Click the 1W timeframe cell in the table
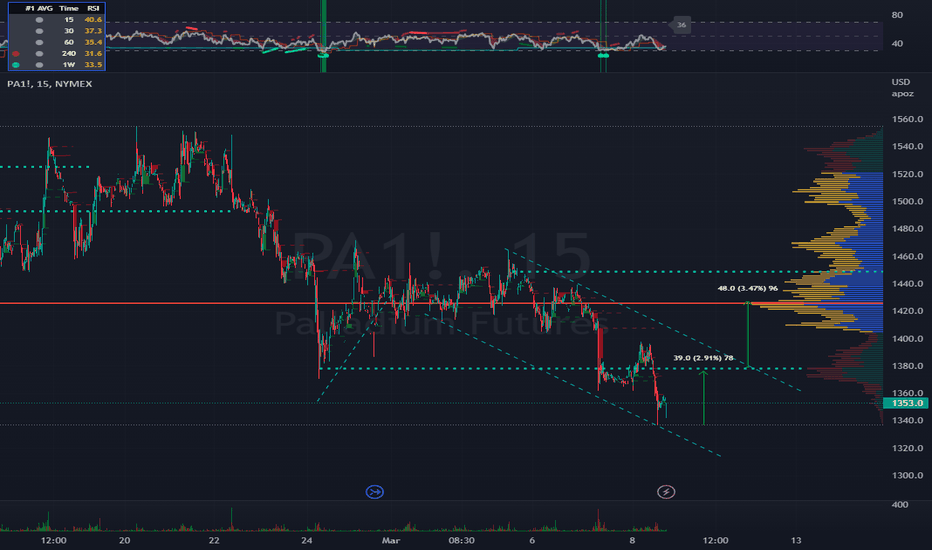 (69, 65)
